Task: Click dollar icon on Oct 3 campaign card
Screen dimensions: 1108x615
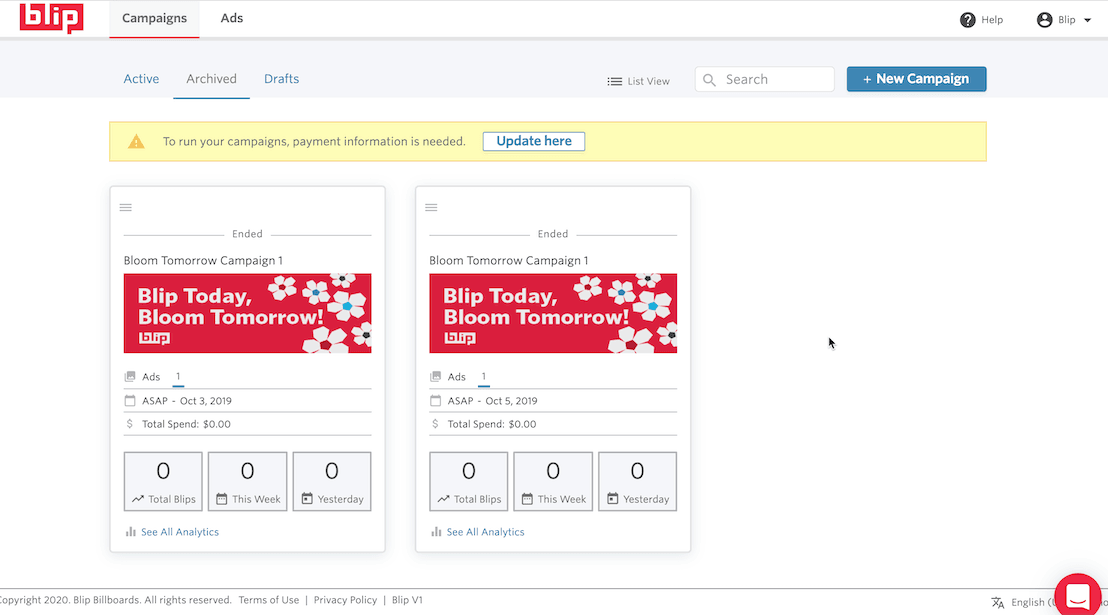Action: (x=129, y=424)
